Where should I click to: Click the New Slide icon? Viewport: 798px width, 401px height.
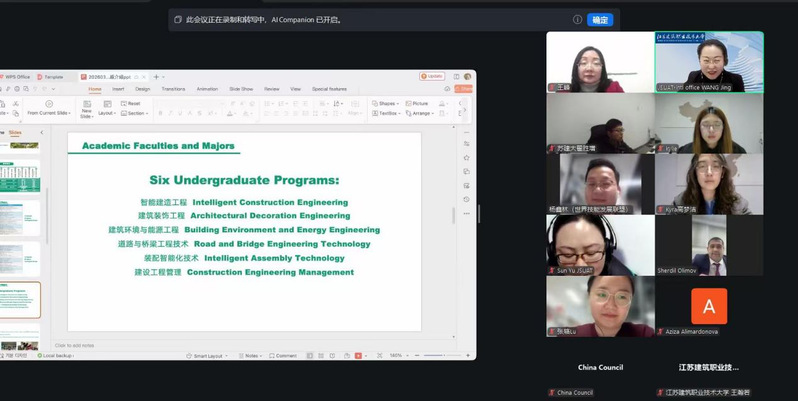pos(86,105)
